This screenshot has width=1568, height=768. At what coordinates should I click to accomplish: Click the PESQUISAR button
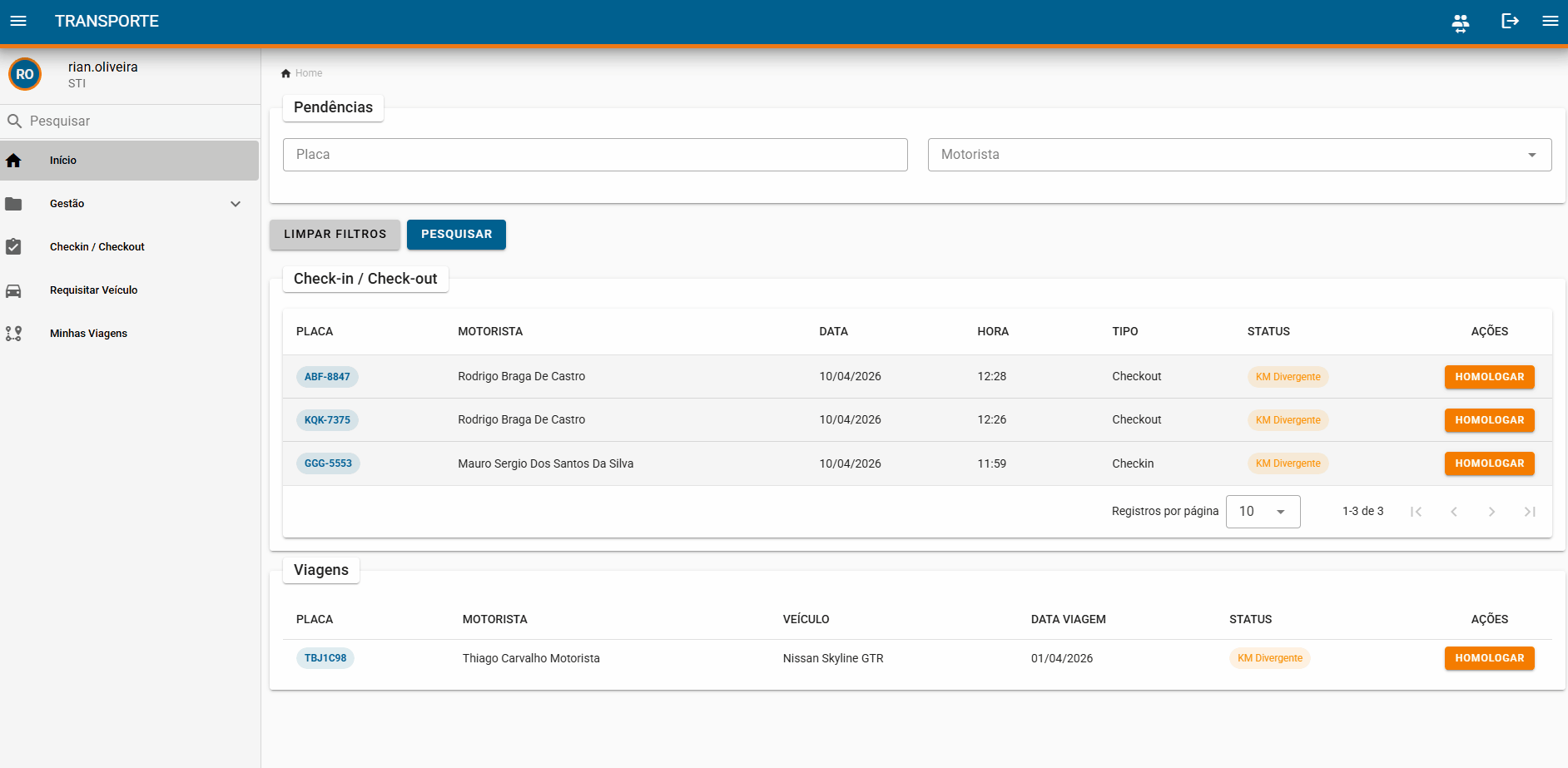pos(456,235)
